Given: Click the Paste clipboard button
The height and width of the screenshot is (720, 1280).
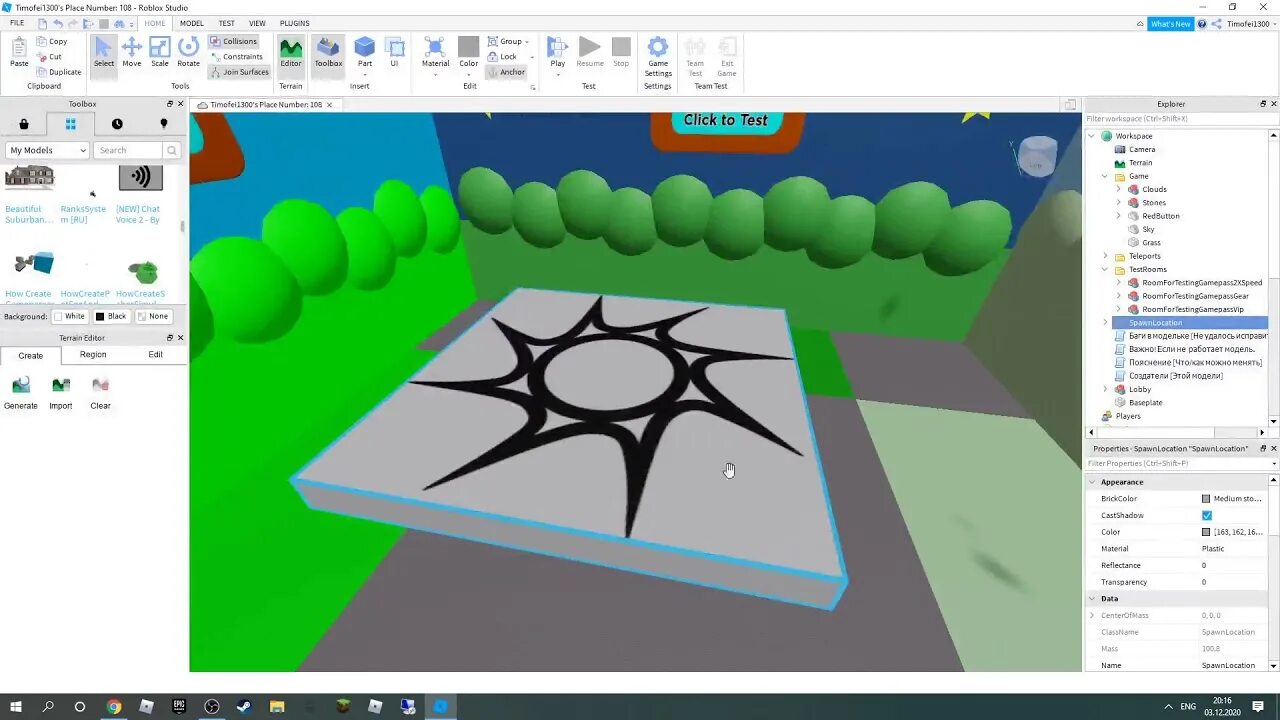Looking at the screenshot, I should pos(19,52).
